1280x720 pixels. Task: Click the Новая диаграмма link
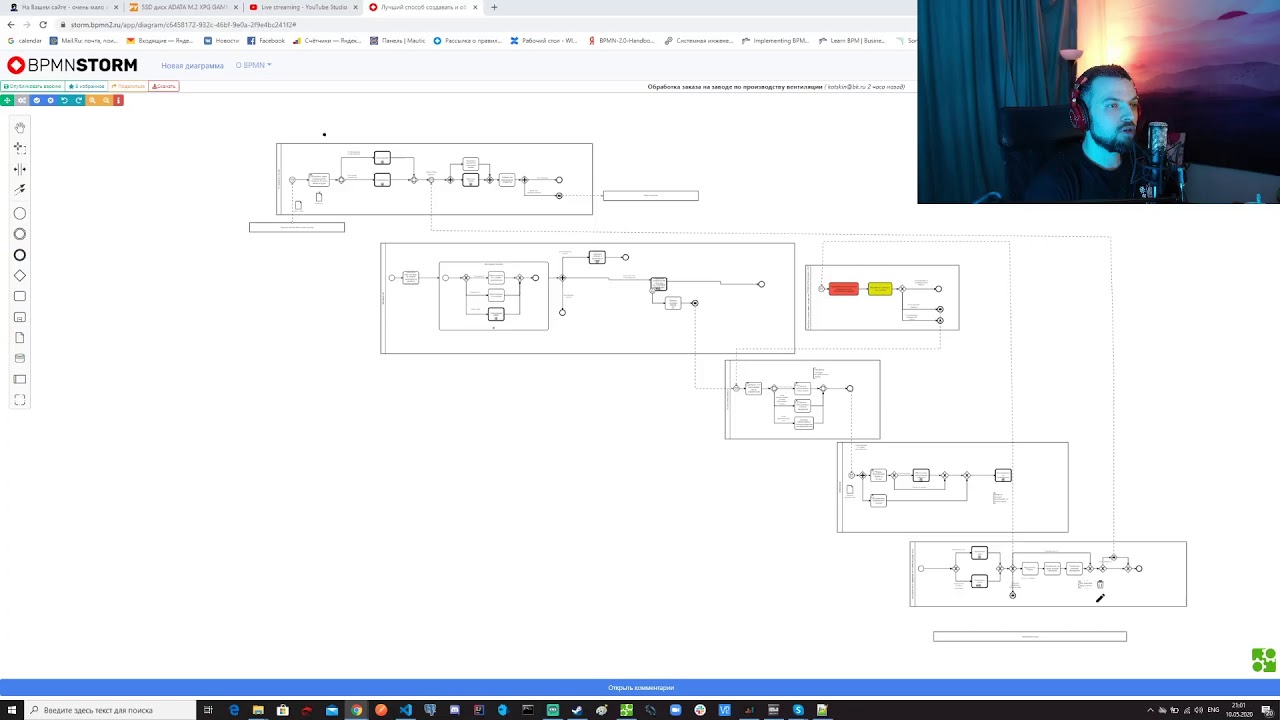click(192, 65)
